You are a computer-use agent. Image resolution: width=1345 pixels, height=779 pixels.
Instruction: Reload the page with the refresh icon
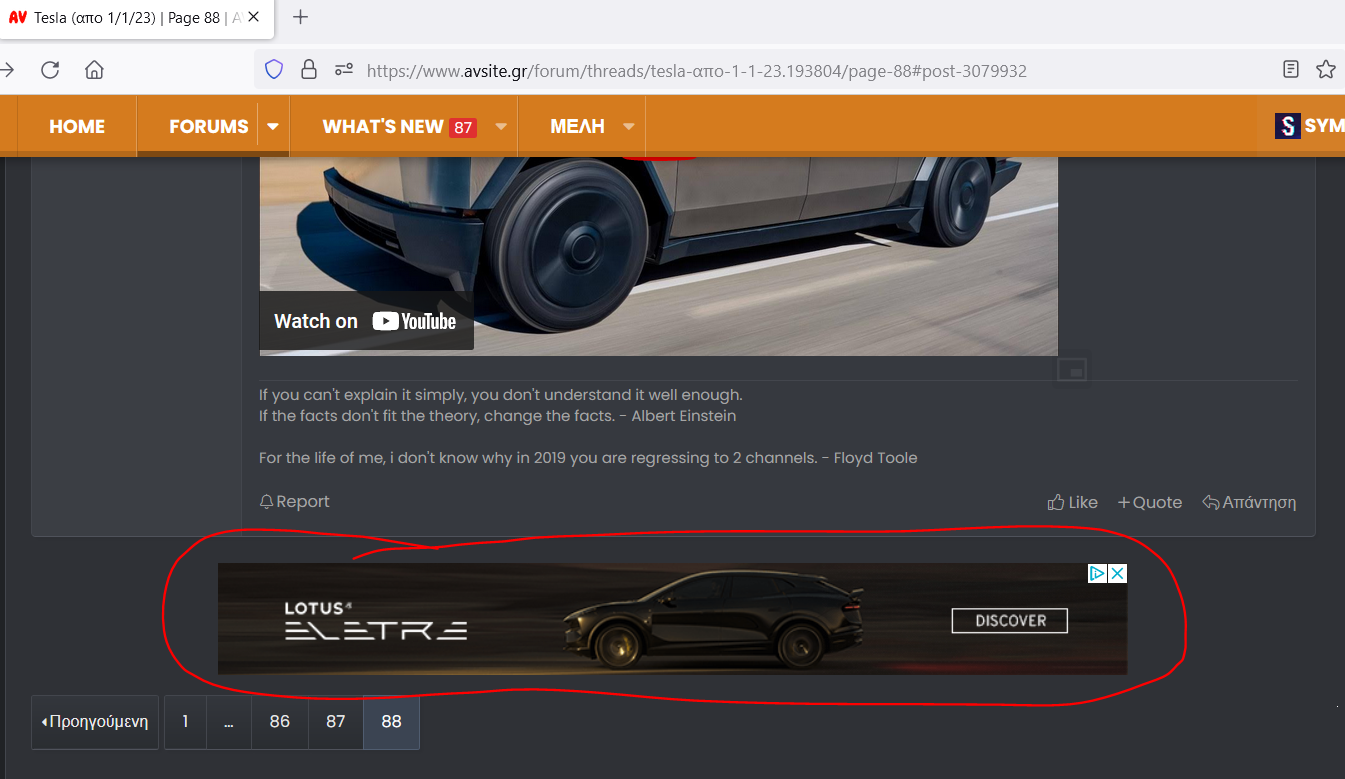50,70
